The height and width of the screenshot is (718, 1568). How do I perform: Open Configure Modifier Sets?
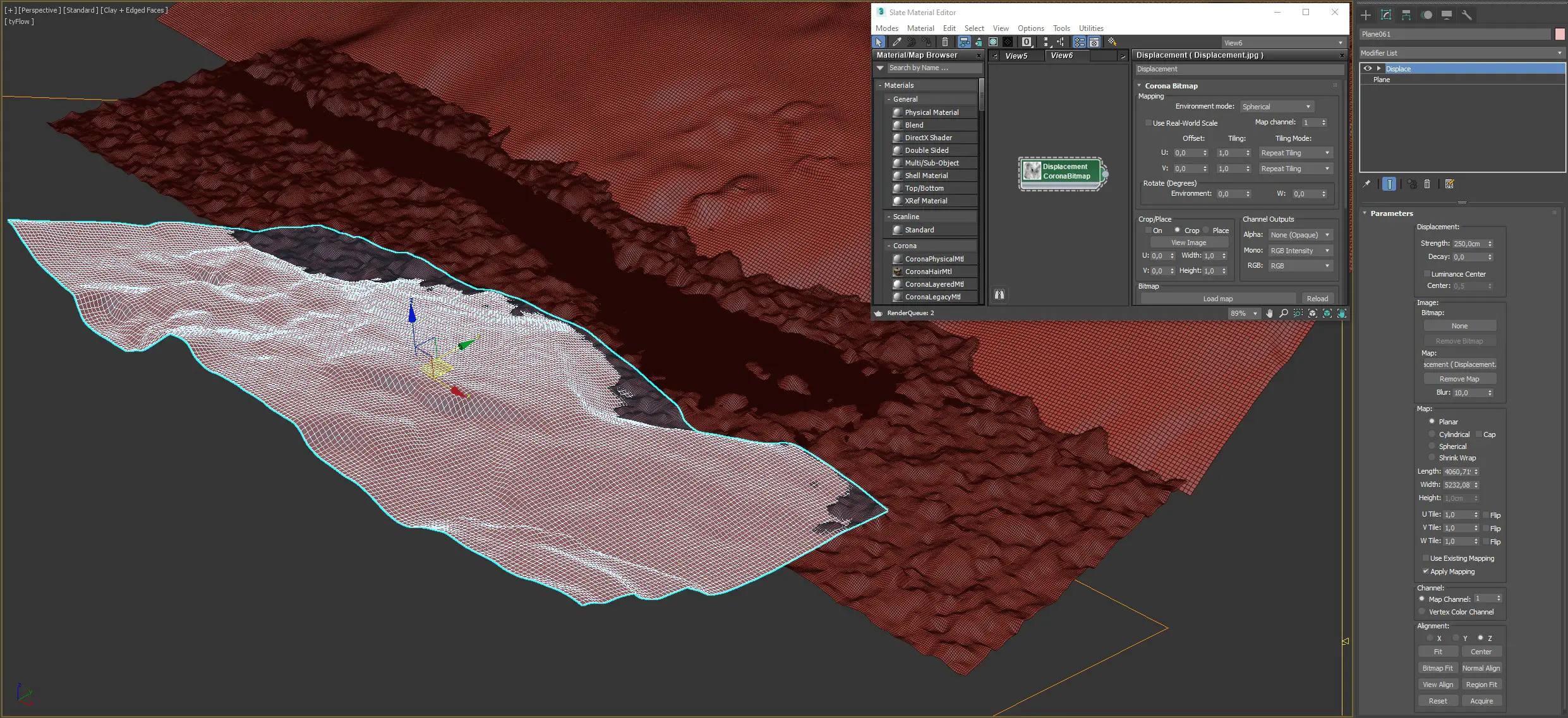(1450, 184)
